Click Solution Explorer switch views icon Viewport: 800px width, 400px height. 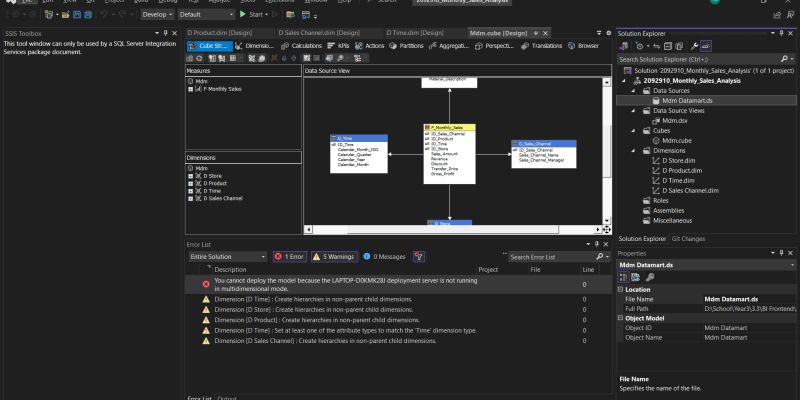pos(623,46)
